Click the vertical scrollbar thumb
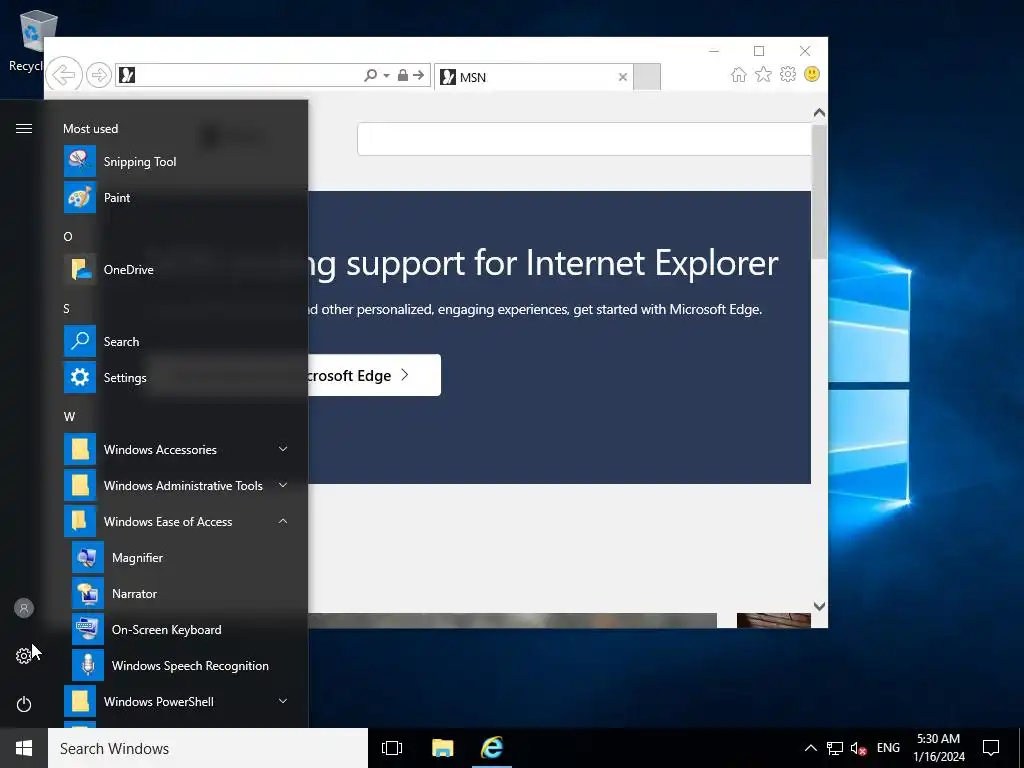The image size is (1024, 768). point(819,191)
